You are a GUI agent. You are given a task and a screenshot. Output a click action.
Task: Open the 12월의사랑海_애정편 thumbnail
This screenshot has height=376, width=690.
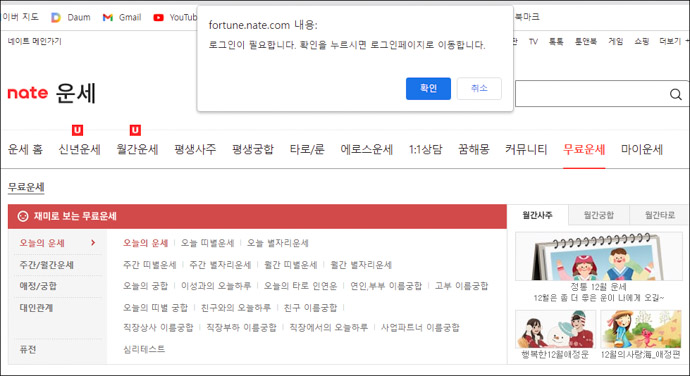[x=641, y=329]
